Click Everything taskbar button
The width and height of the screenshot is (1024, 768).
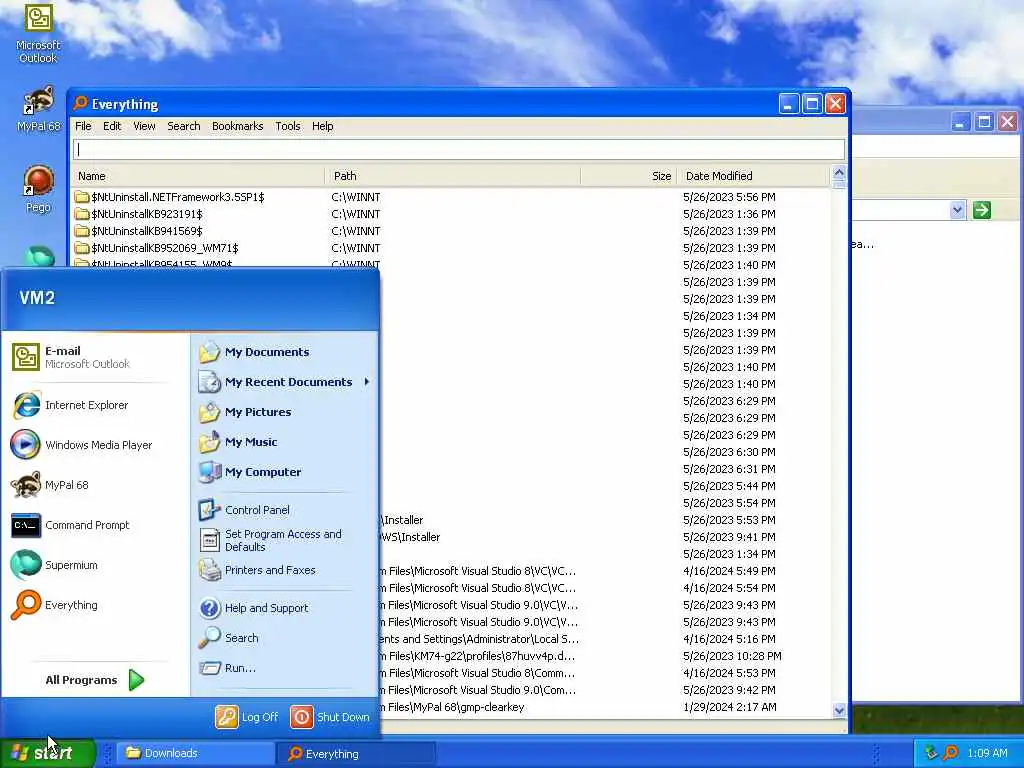tap(356, 754)
